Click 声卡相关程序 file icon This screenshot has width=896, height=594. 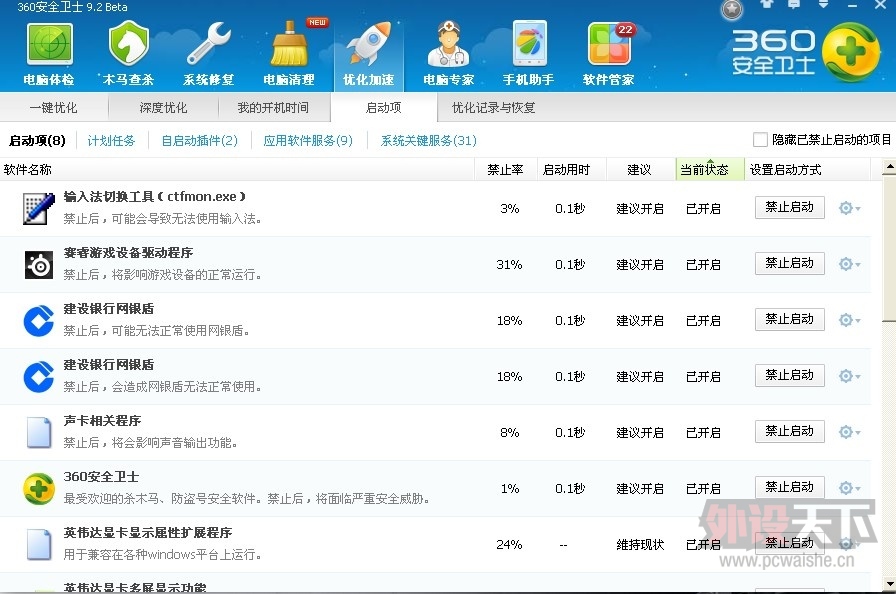point(39,432)
